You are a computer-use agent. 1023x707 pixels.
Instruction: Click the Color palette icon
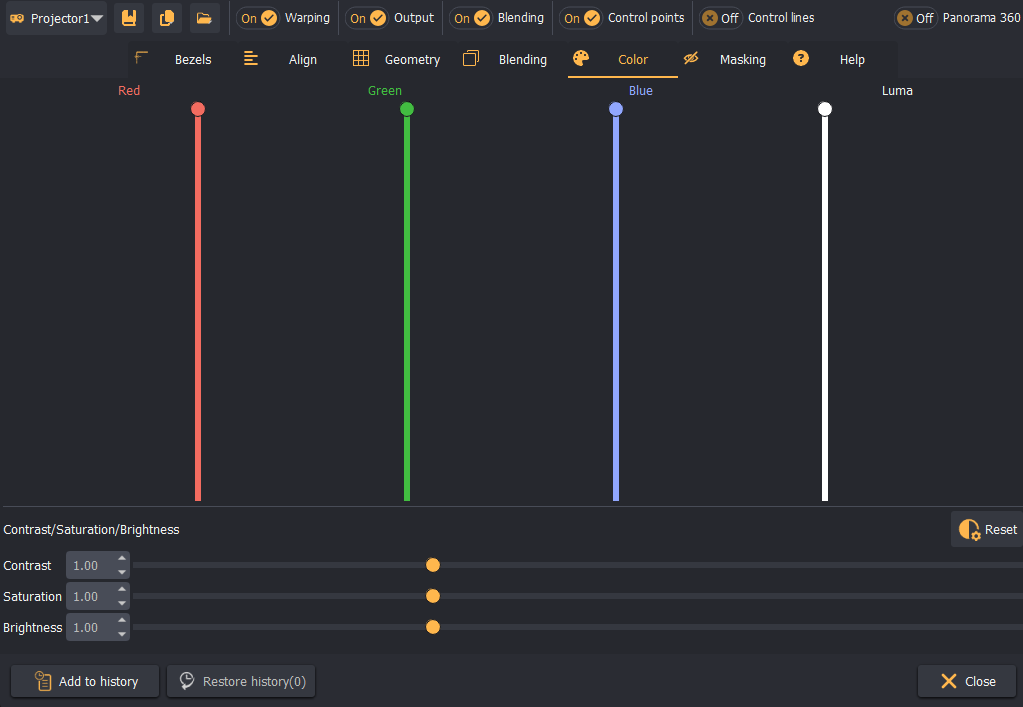581,58
